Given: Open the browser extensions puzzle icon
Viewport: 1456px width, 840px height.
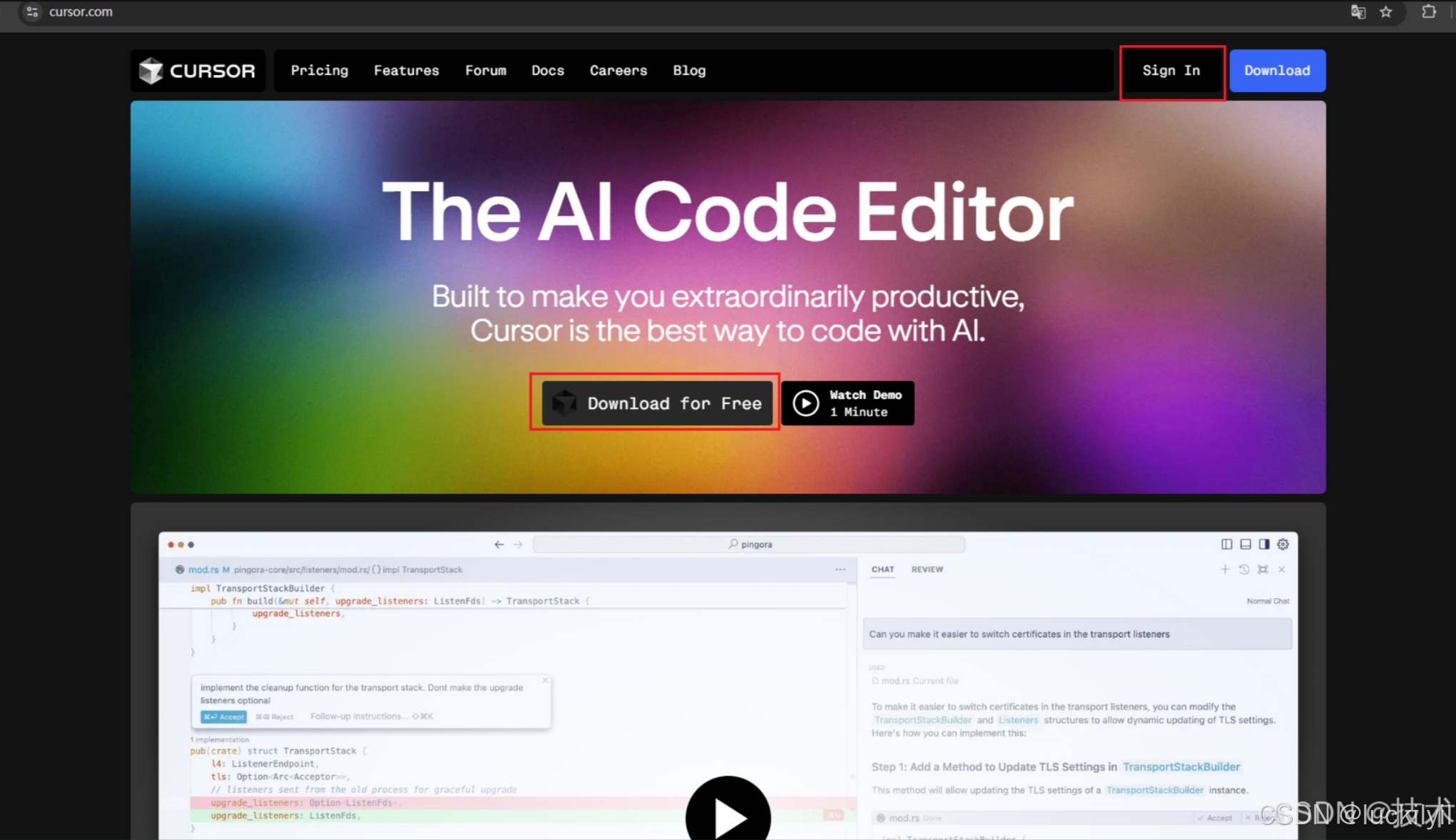Looking at the screenshot, I should 1429,12.
